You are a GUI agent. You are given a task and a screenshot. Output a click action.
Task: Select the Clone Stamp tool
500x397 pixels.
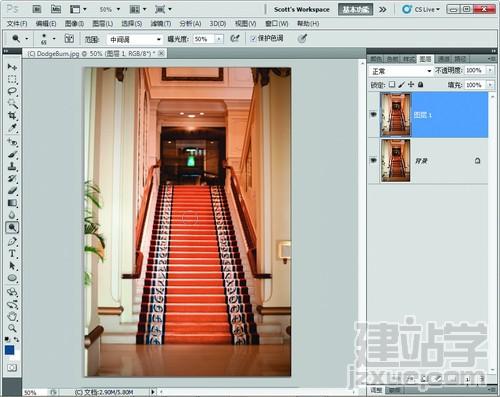pos(12,166)
